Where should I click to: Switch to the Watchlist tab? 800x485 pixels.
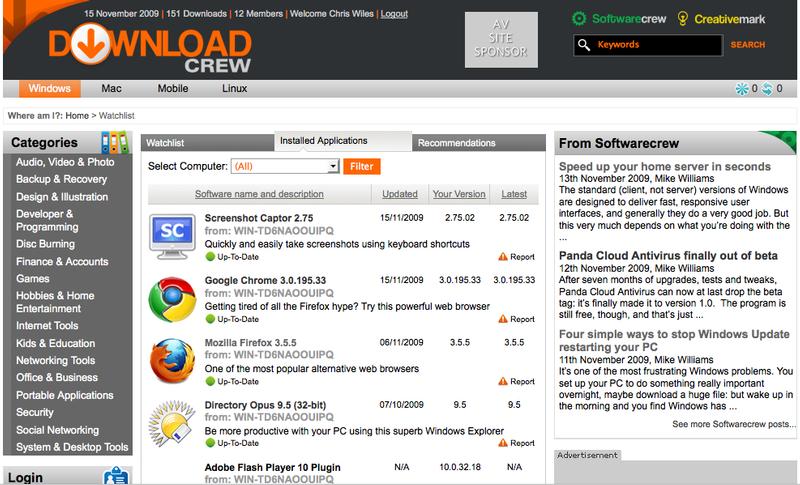point(208,143)
